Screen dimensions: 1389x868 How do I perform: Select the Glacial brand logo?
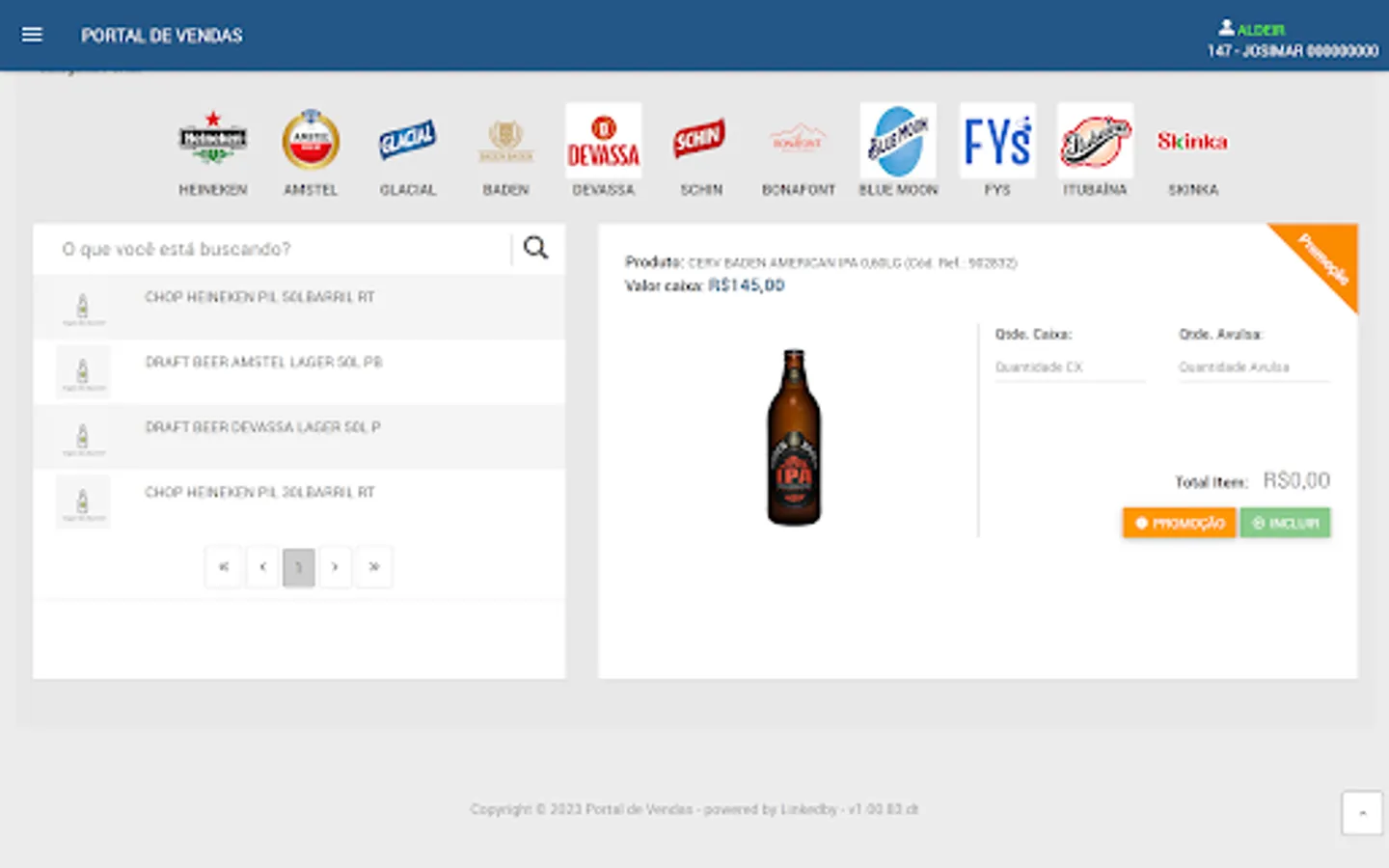point(408,141)
